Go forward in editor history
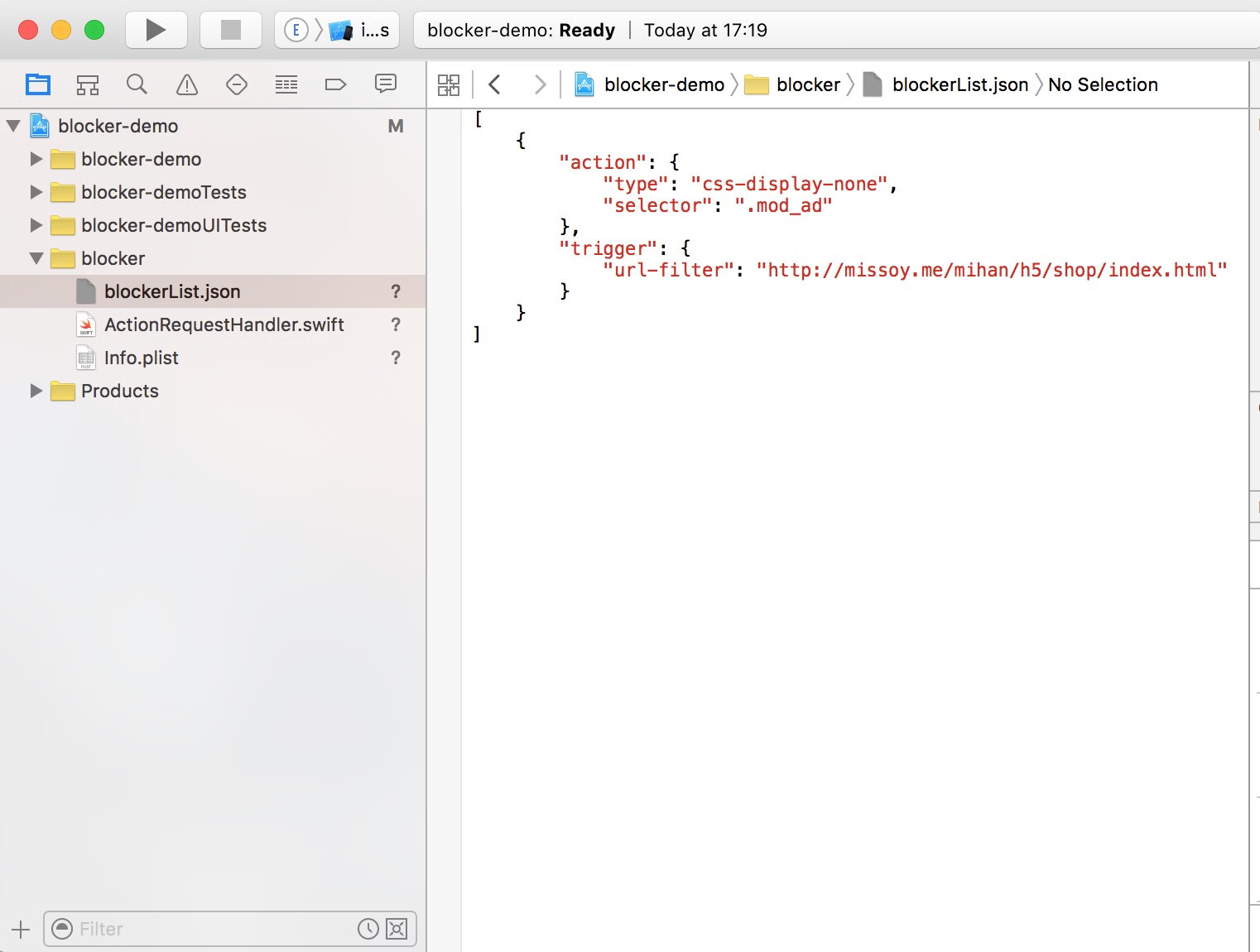The height and width of the screenshot is (952, 1260). [540, 84]
